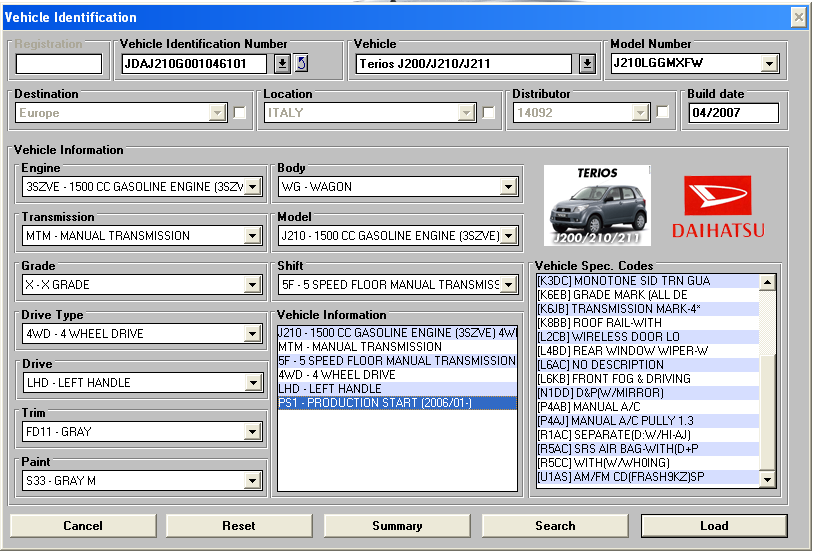The image size is (814, 553).
Task: Click the Terios vehicle picture
Action: [x=597, y=206]
